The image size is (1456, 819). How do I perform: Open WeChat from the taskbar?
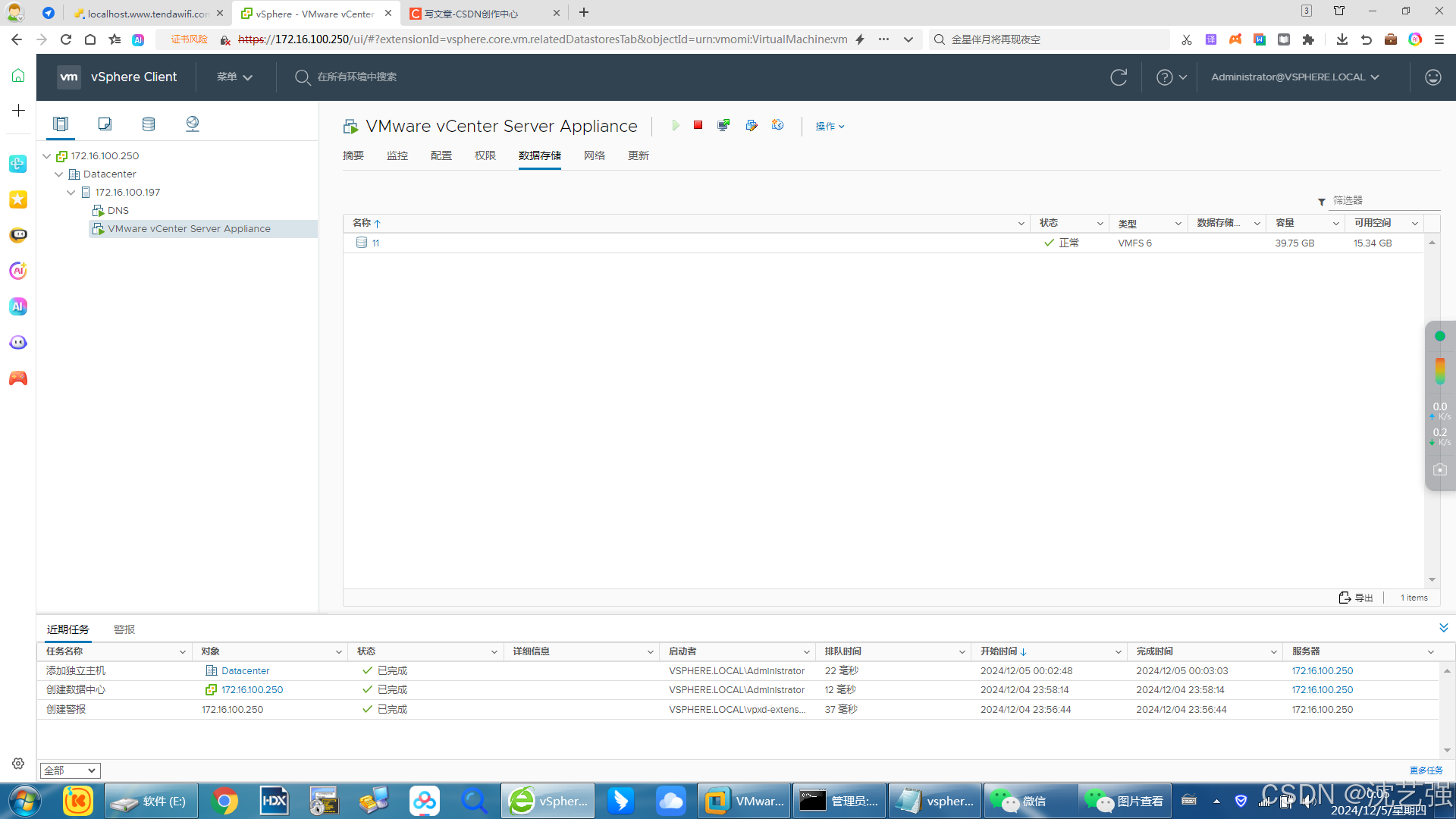pos(1030,801)
